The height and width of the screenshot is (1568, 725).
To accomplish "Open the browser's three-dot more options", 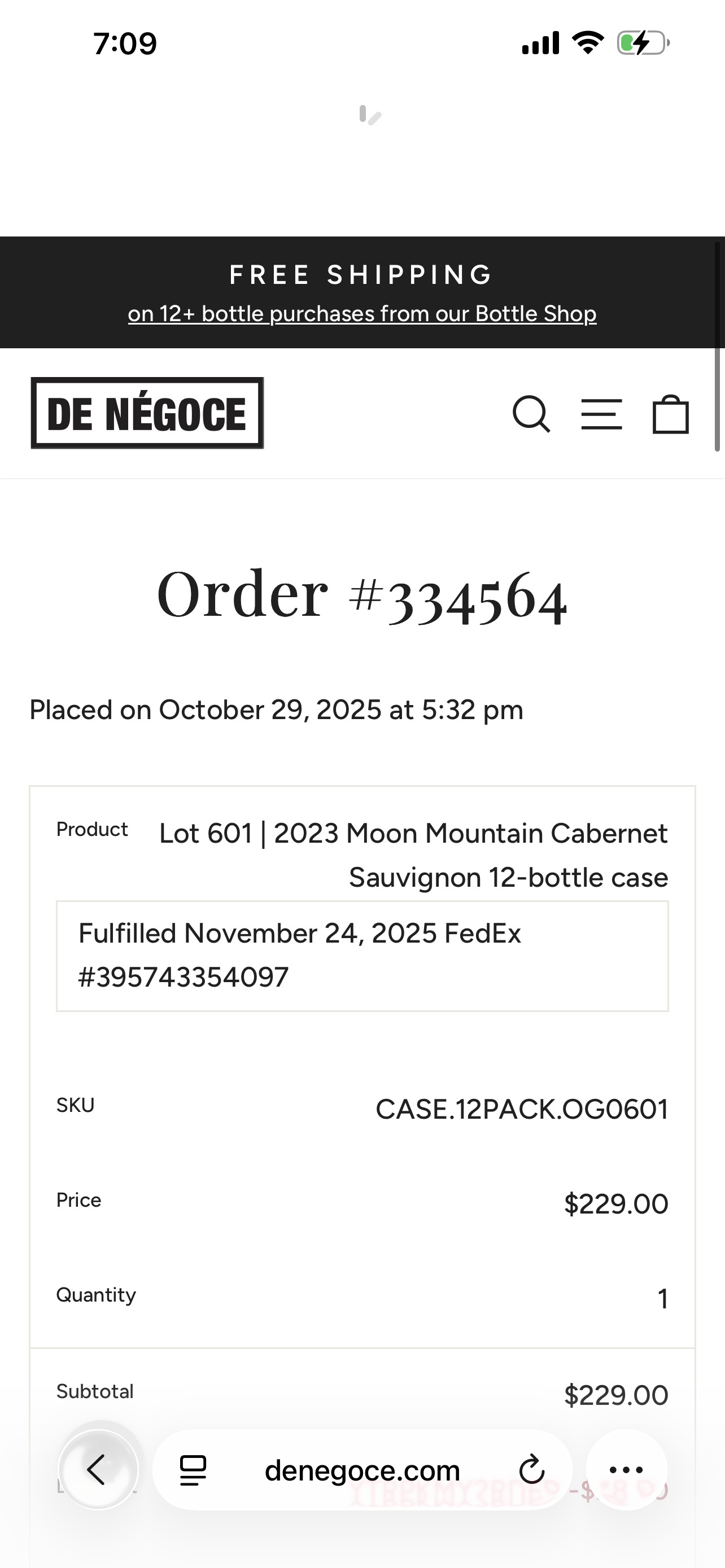I will click(626, 1470).
